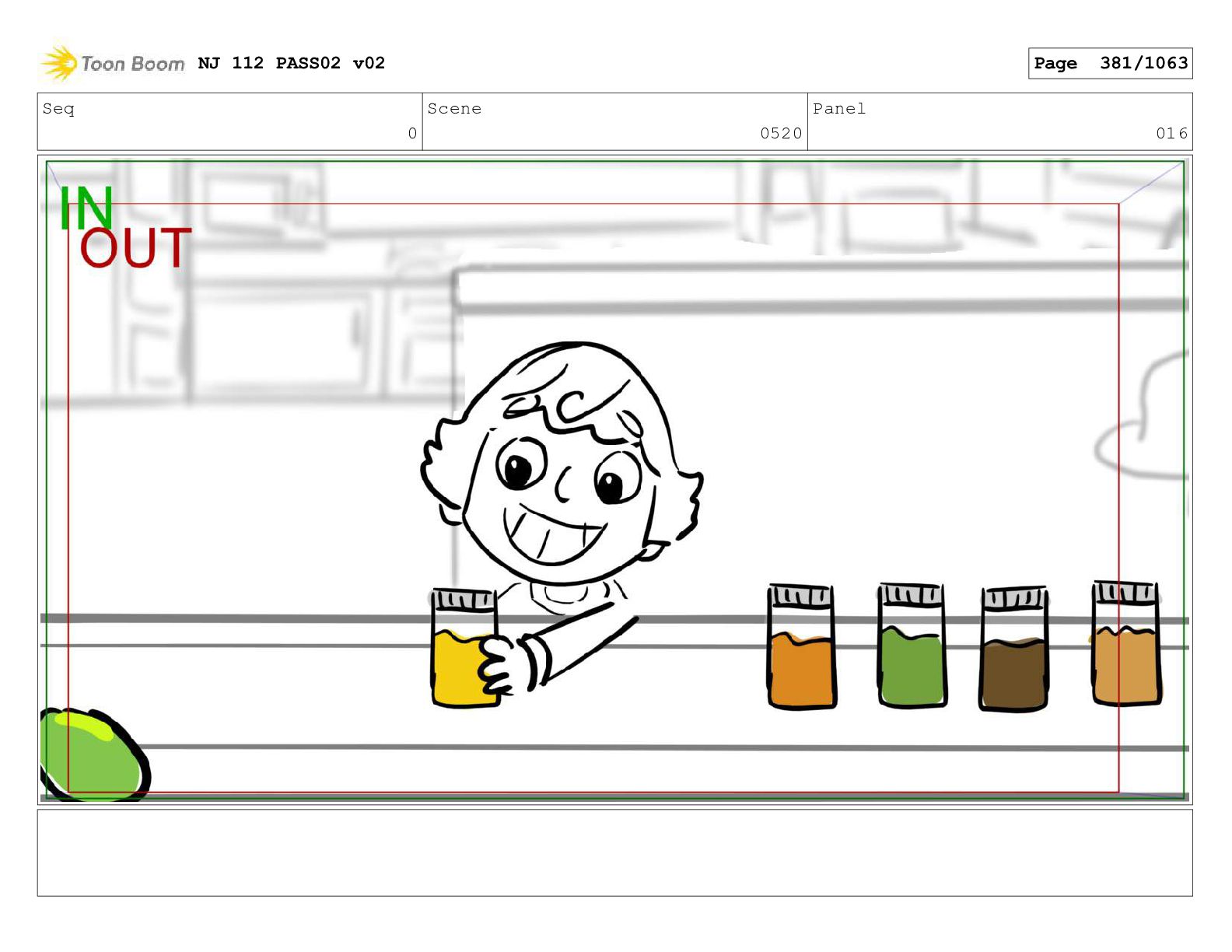
Task: Click the tan spice jar at far right
Action: point(1126,643)
